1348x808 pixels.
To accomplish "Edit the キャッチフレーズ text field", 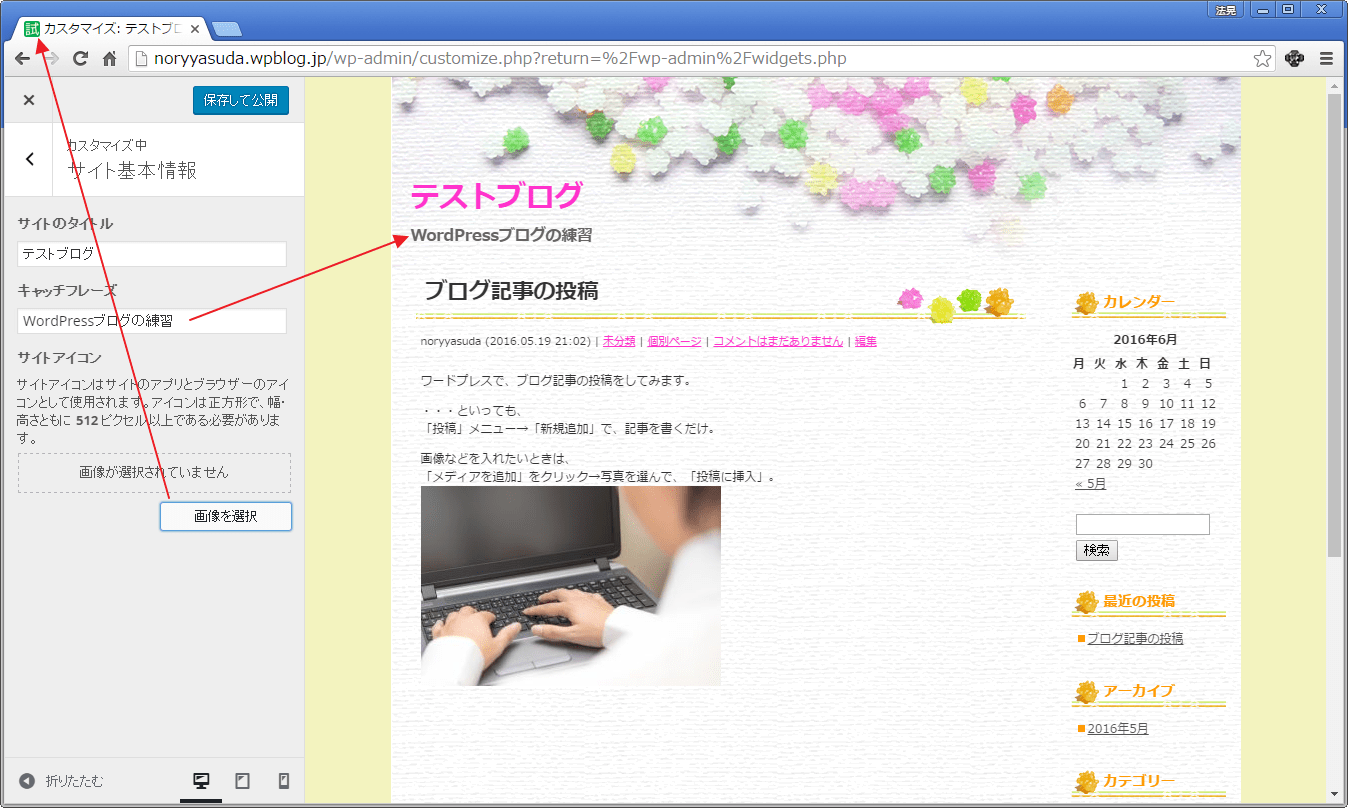I will click(x=152, y=321).
